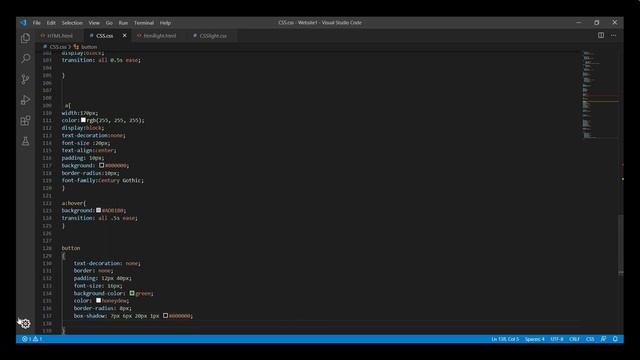Place cursor on the button selector line
640x360 pixels.
pyautogui.click(x=71, y=248)
